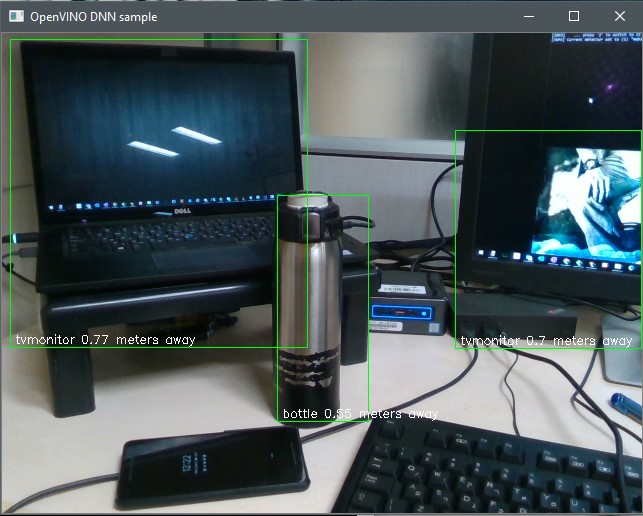
Task: Close the OpenVINO DNN sample window
Action: point(620,16)
